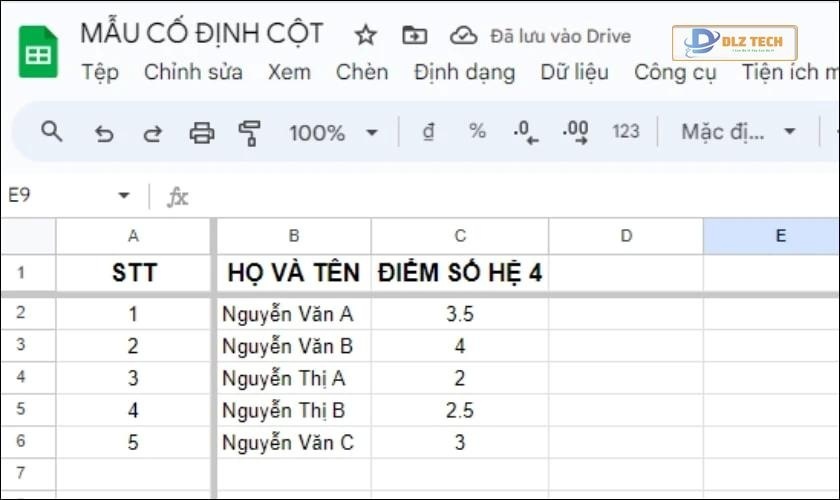Apply percent format button
This screenshot has height=500, width=840.
(x=477, y=132)
